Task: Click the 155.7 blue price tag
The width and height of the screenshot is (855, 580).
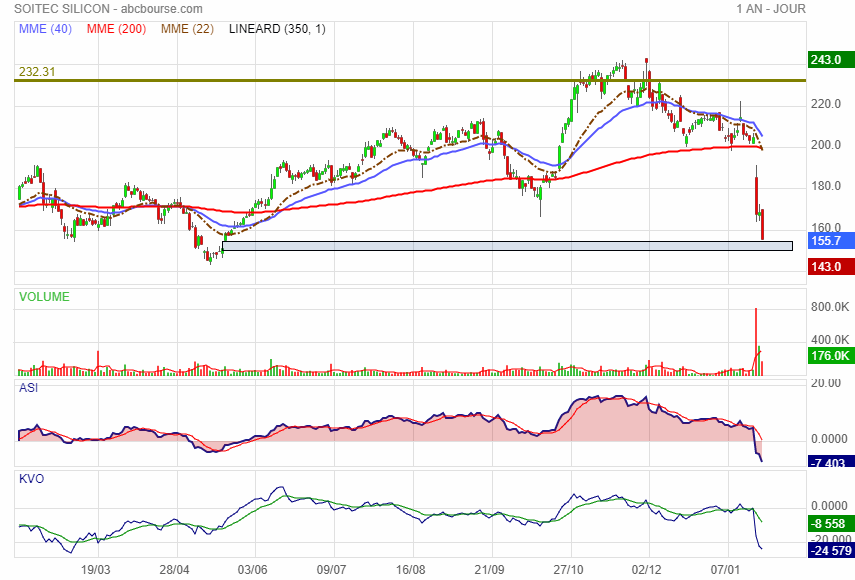Action: click(830, 240)
